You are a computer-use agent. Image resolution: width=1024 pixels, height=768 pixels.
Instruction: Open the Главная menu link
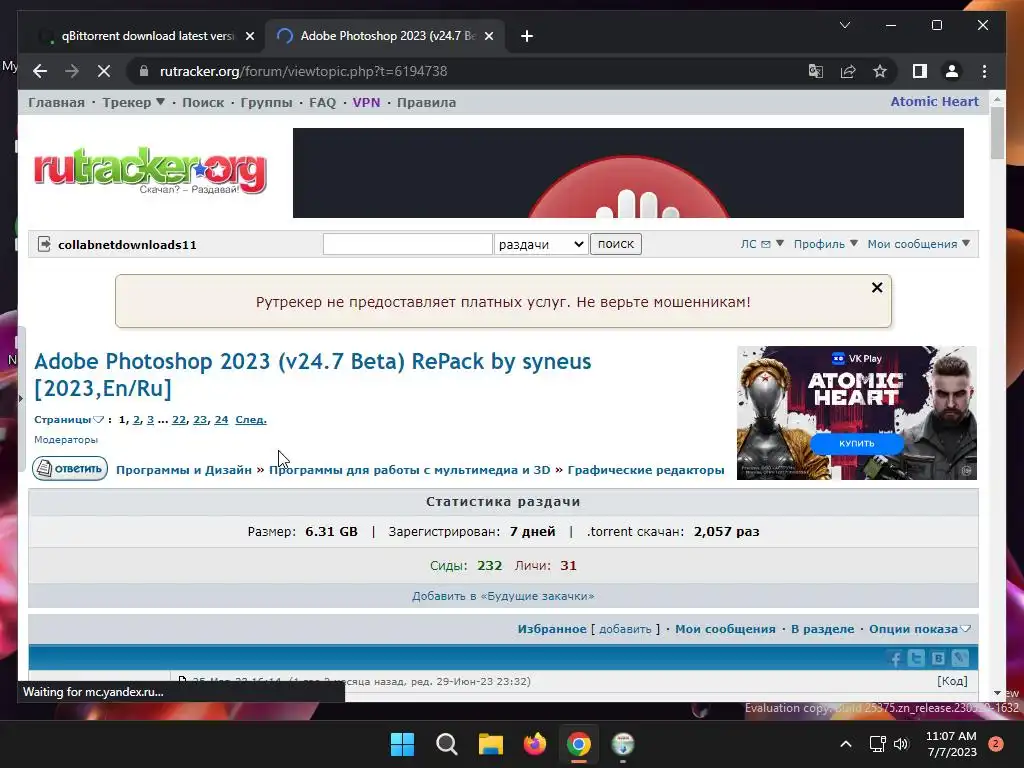click(56, 103)
